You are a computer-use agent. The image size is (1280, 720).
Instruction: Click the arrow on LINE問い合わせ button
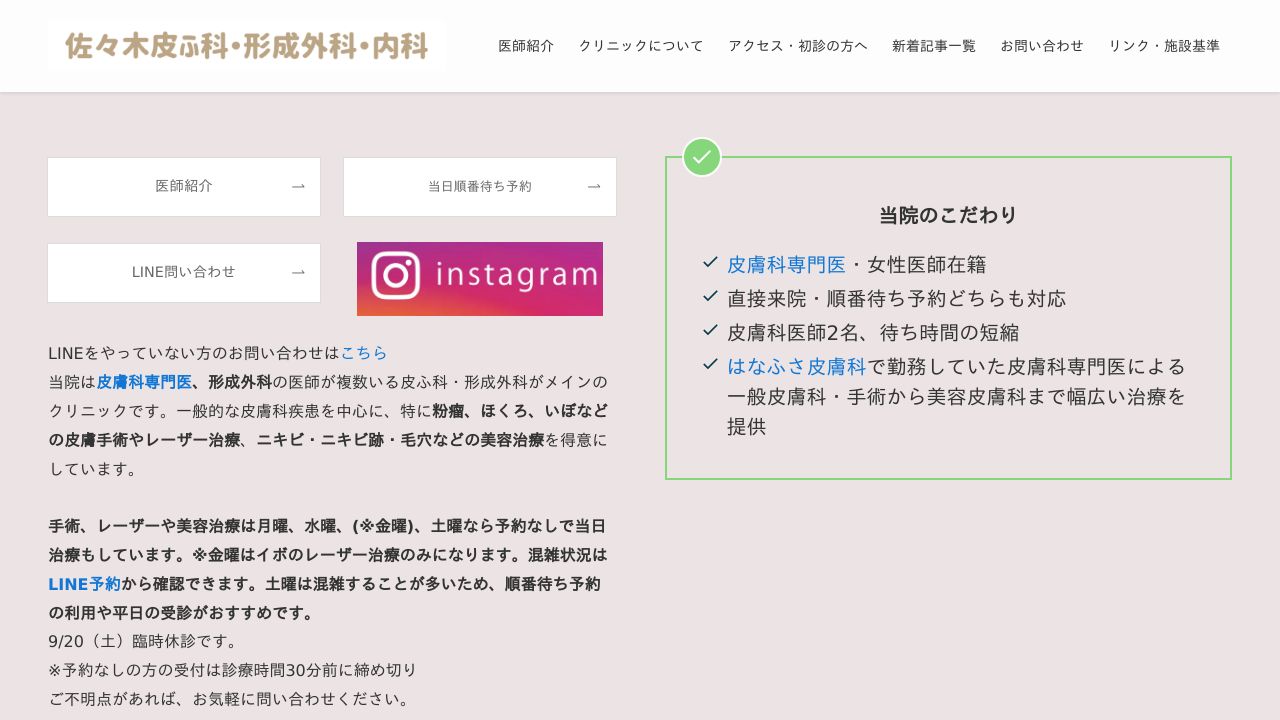click(x=298, y=272)
